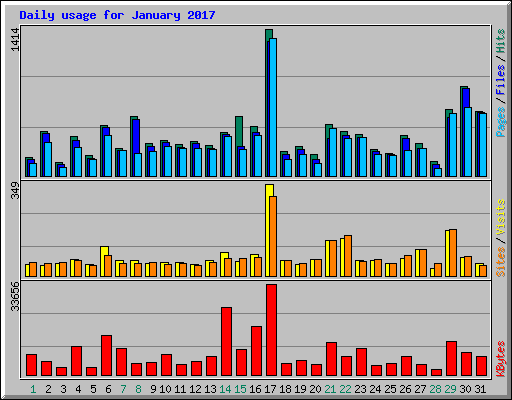Image resolution: width=512 pixels, height=400 pixels.
Task: Click day 6 on the x-axis
Action: click(x=108, y=389)
